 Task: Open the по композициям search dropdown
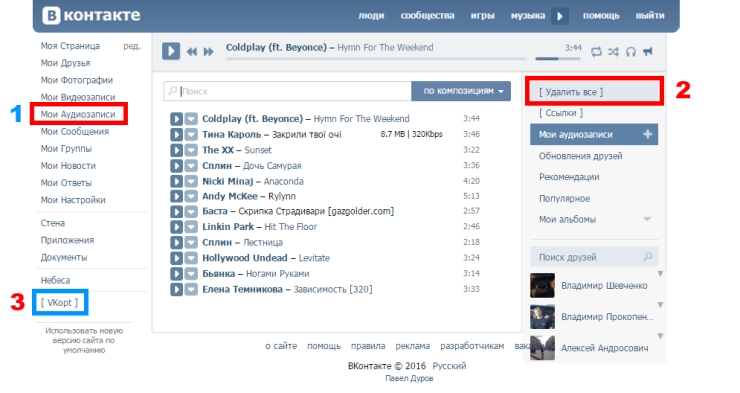(461, 91)
